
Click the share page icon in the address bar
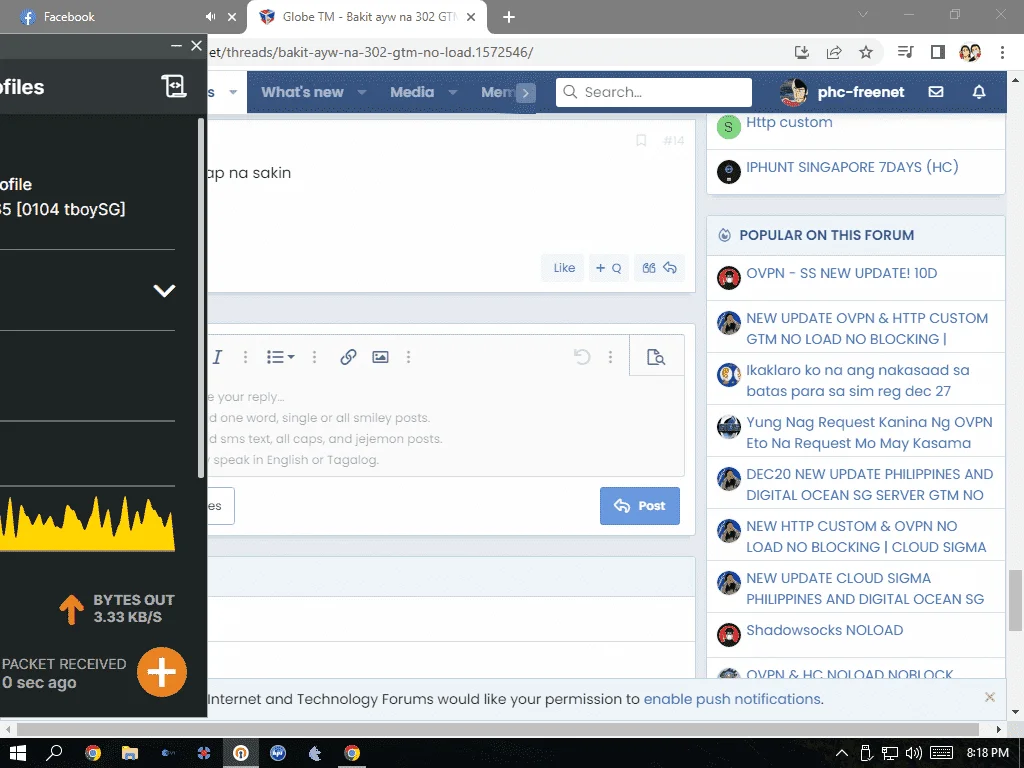pyautogui.click(x=834, y=52)
